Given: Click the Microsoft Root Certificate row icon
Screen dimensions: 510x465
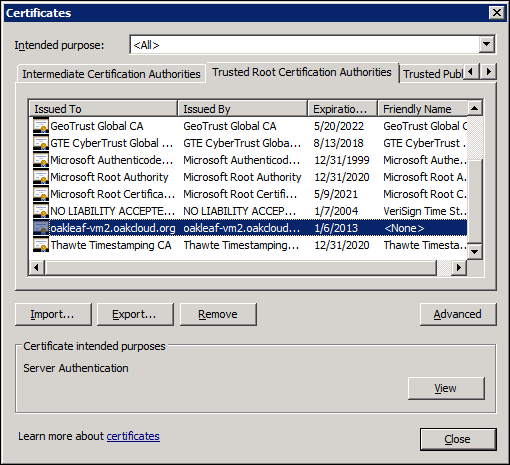Looking at the screenshot, I should (x=41, y=194).
